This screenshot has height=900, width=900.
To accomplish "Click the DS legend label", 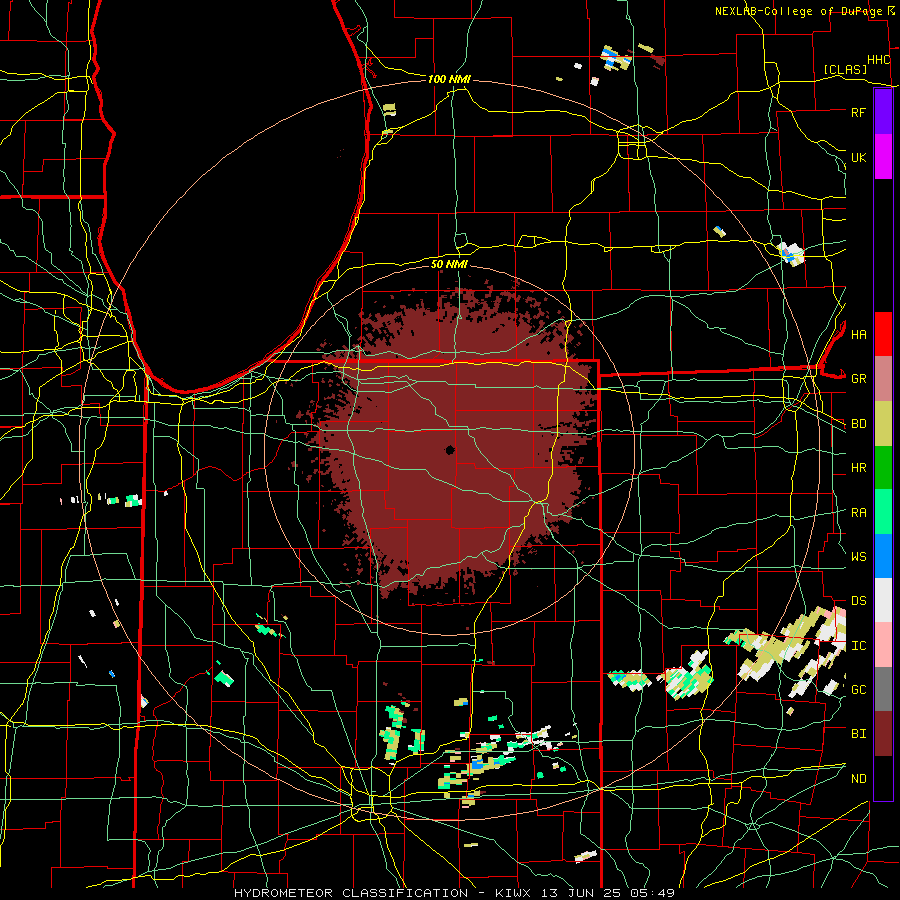I will [x=858, y=601].
